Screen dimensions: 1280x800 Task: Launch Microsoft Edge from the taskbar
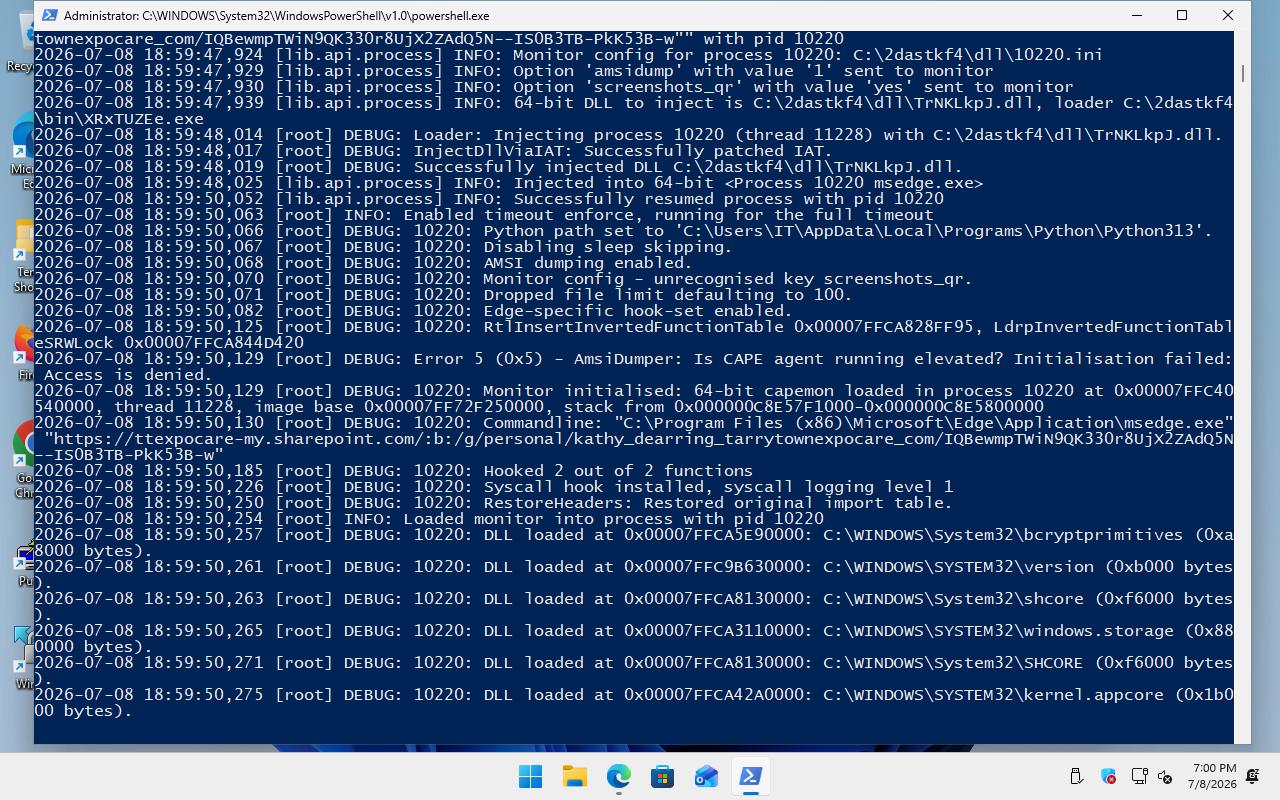tap(619, 776)
